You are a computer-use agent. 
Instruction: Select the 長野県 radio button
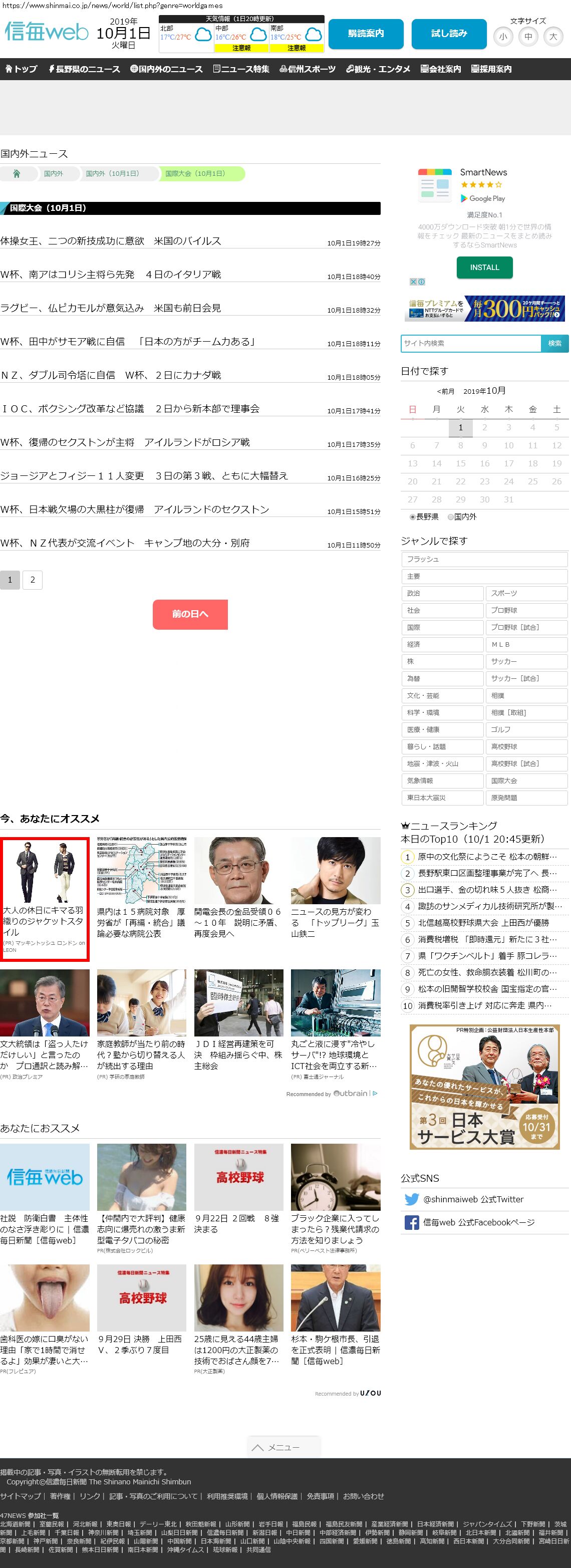pos(412,517)
